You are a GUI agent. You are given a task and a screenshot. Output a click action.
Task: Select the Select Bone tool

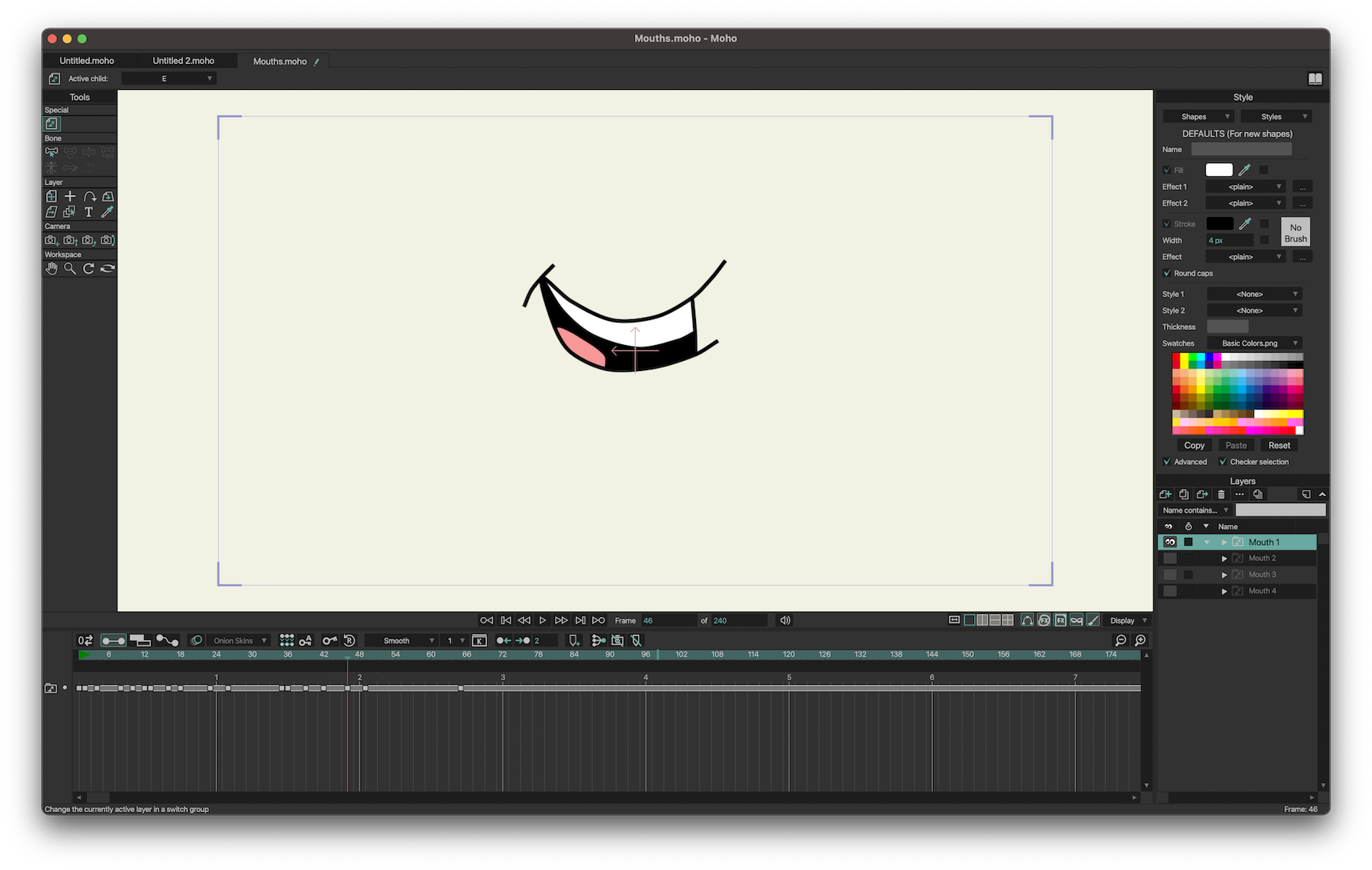(51, 152)
